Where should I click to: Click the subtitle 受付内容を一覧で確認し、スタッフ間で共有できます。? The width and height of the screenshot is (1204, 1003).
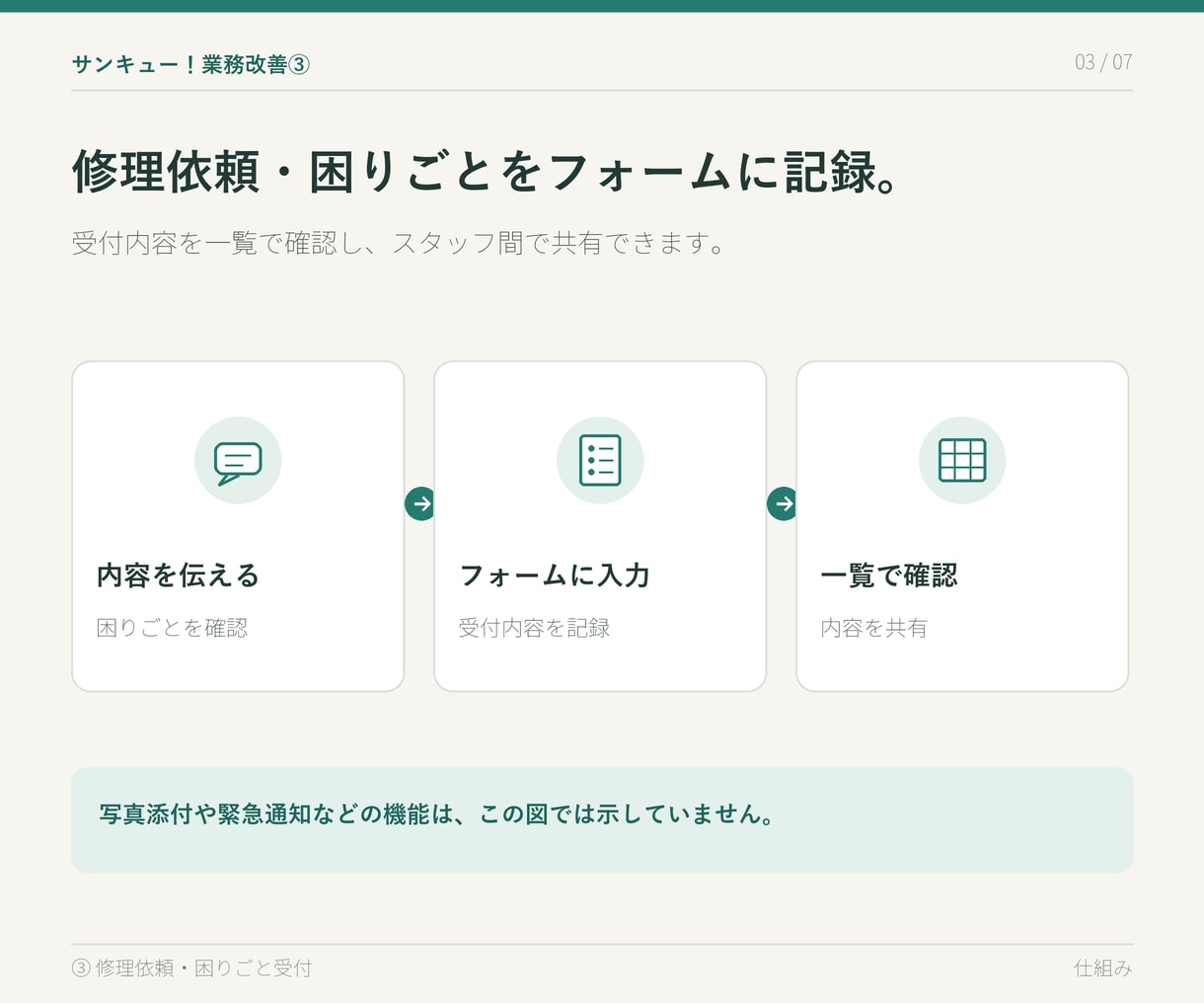(x=398, y=243)
